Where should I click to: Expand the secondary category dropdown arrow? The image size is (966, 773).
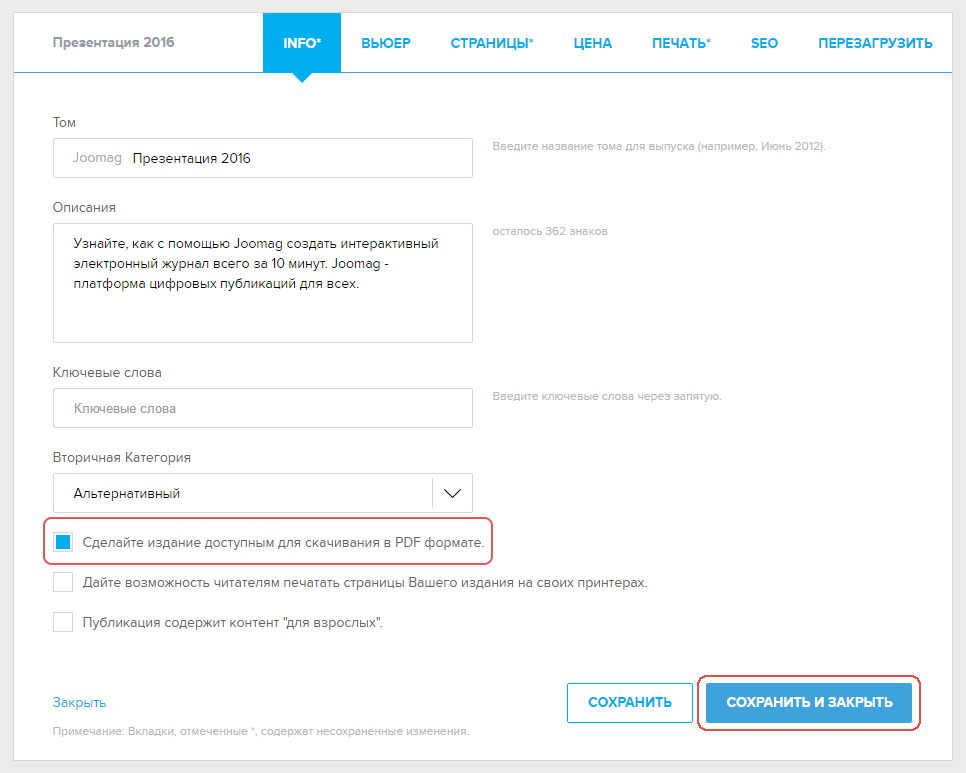452,493
